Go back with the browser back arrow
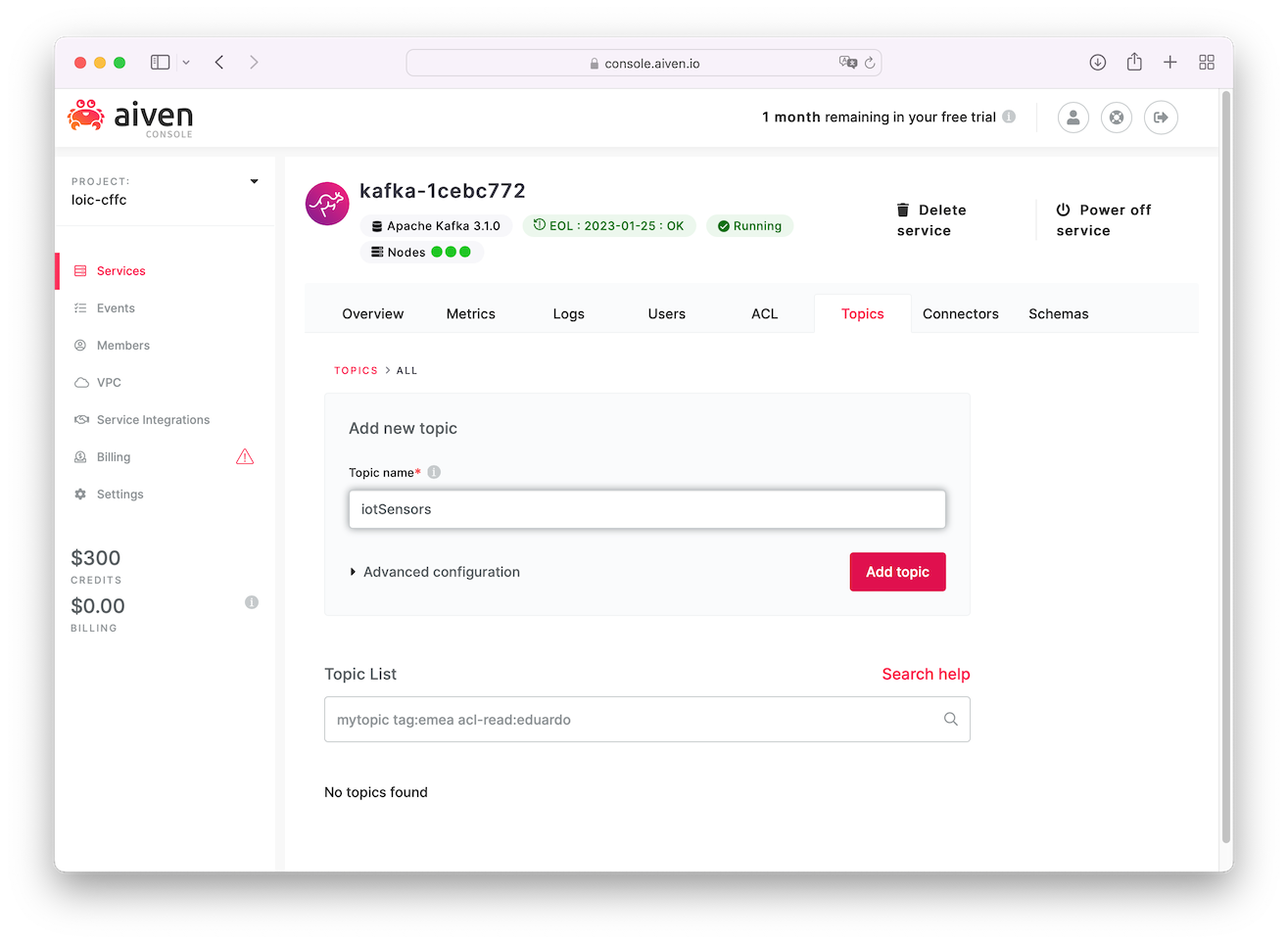The width and height of the screenshot is (1288, 944). click(219, 63)
